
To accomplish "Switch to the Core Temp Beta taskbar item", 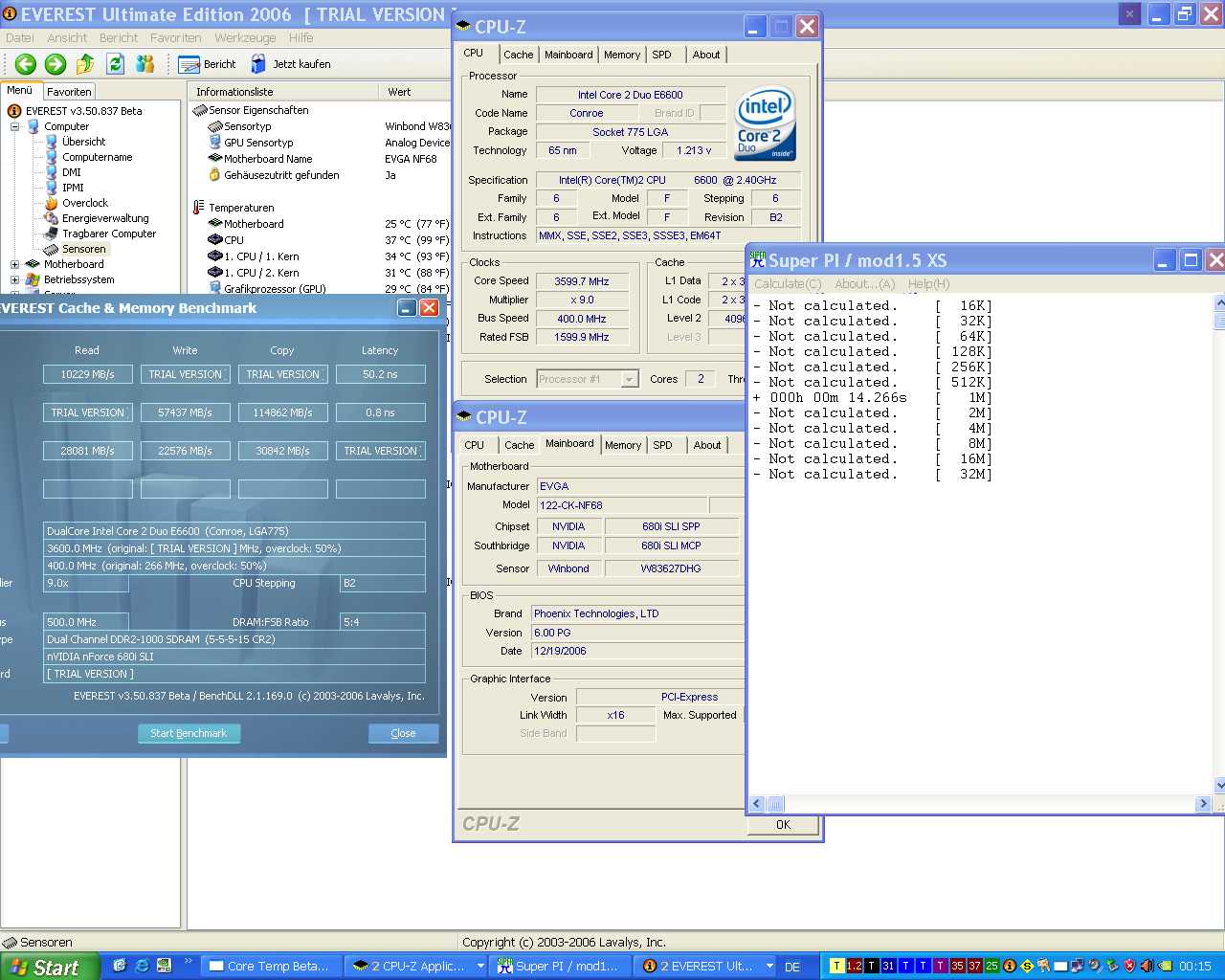I will 269,967.
